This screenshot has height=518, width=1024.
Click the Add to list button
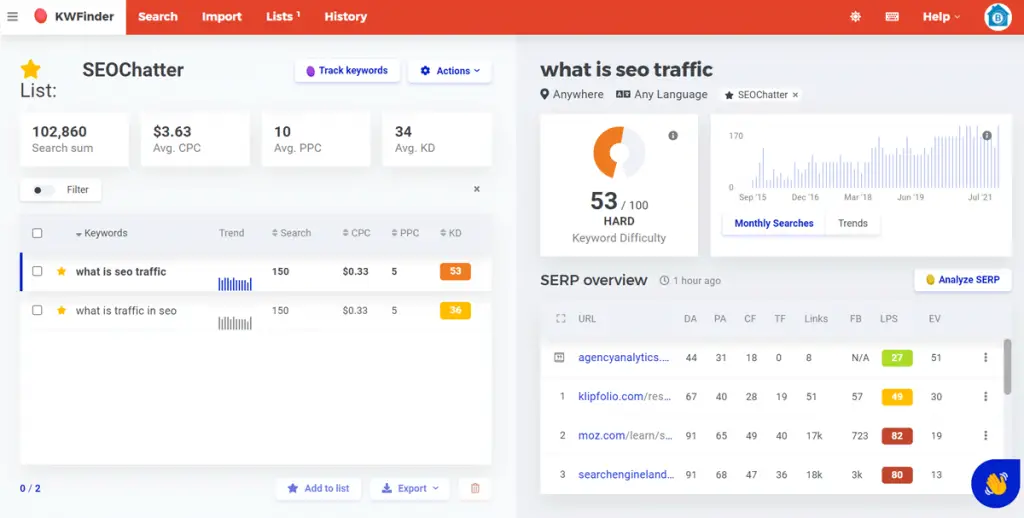[x=318, y=488]
